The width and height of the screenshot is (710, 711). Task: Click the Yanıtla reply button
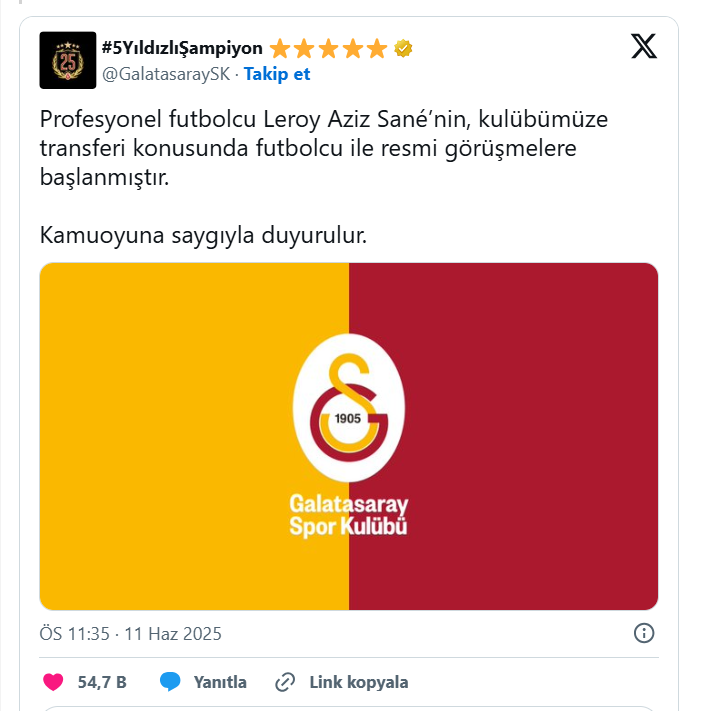pyautogui.click(x=220, y=682)
